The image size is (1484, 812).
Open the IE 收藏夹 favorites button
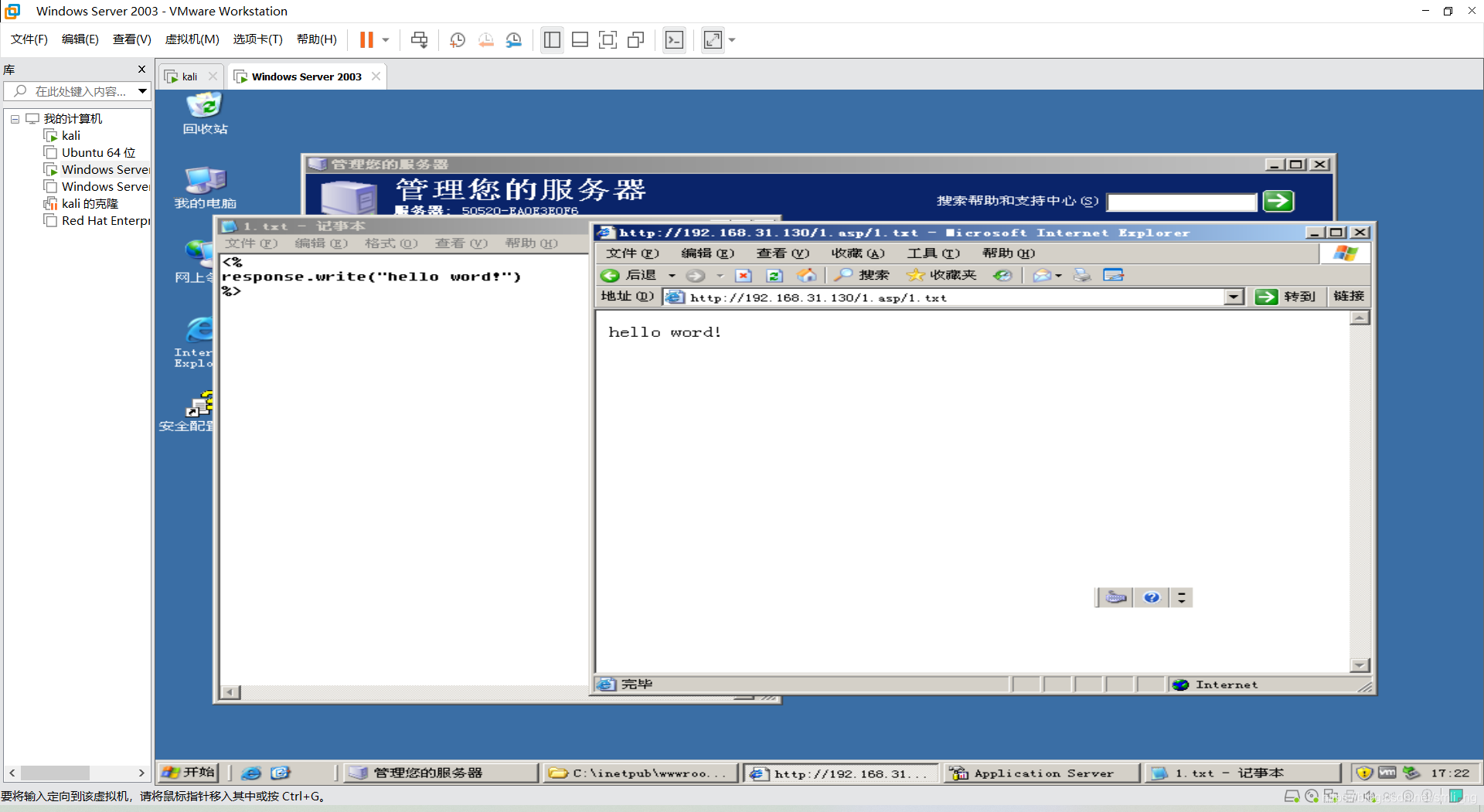(x=942, y=275)
